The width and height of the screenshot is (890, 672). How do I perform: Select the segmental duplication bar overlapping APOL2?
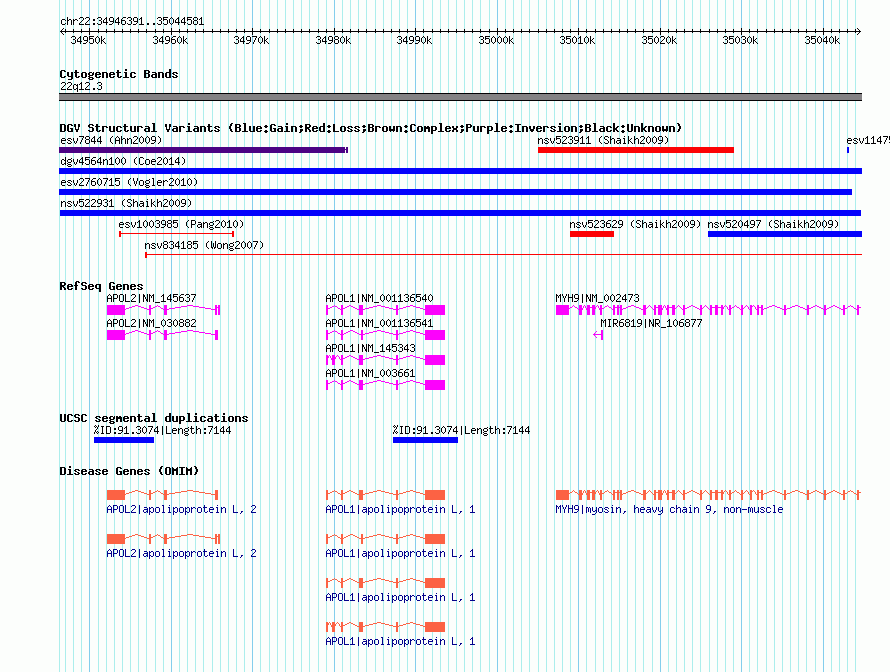coord(124,440)
